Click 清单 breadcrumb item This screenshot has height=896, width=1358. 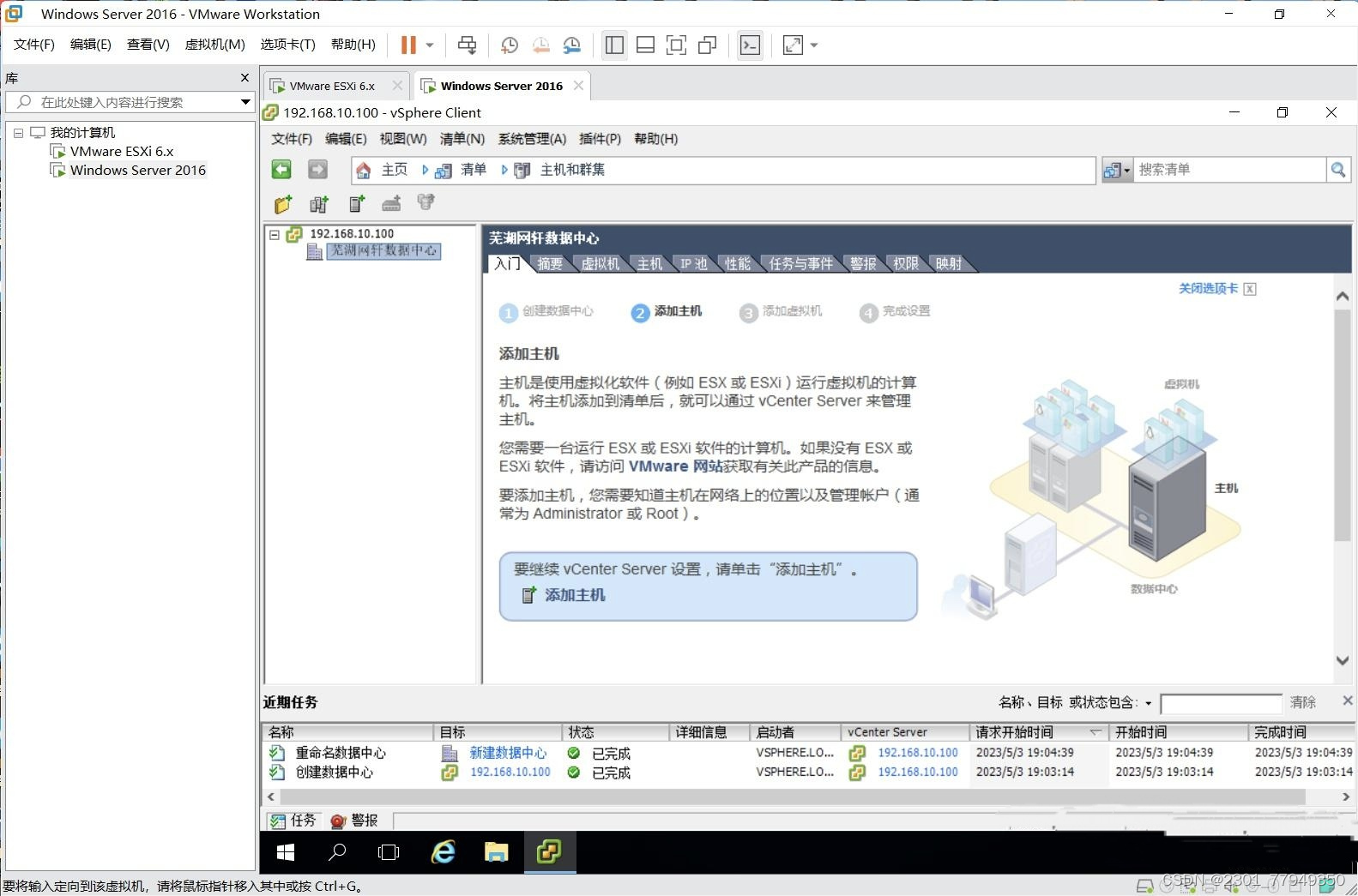[x=473, y=170]
